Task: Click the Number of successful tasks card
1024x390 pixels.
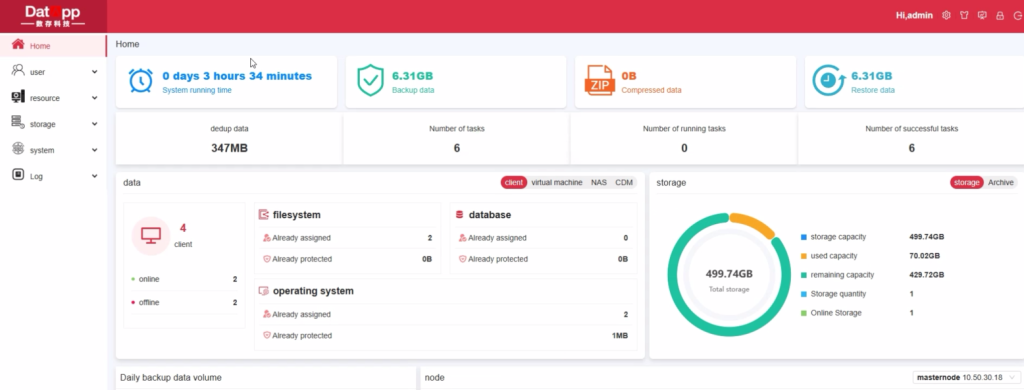Action: pyautogui.click(x=912, y=139)
